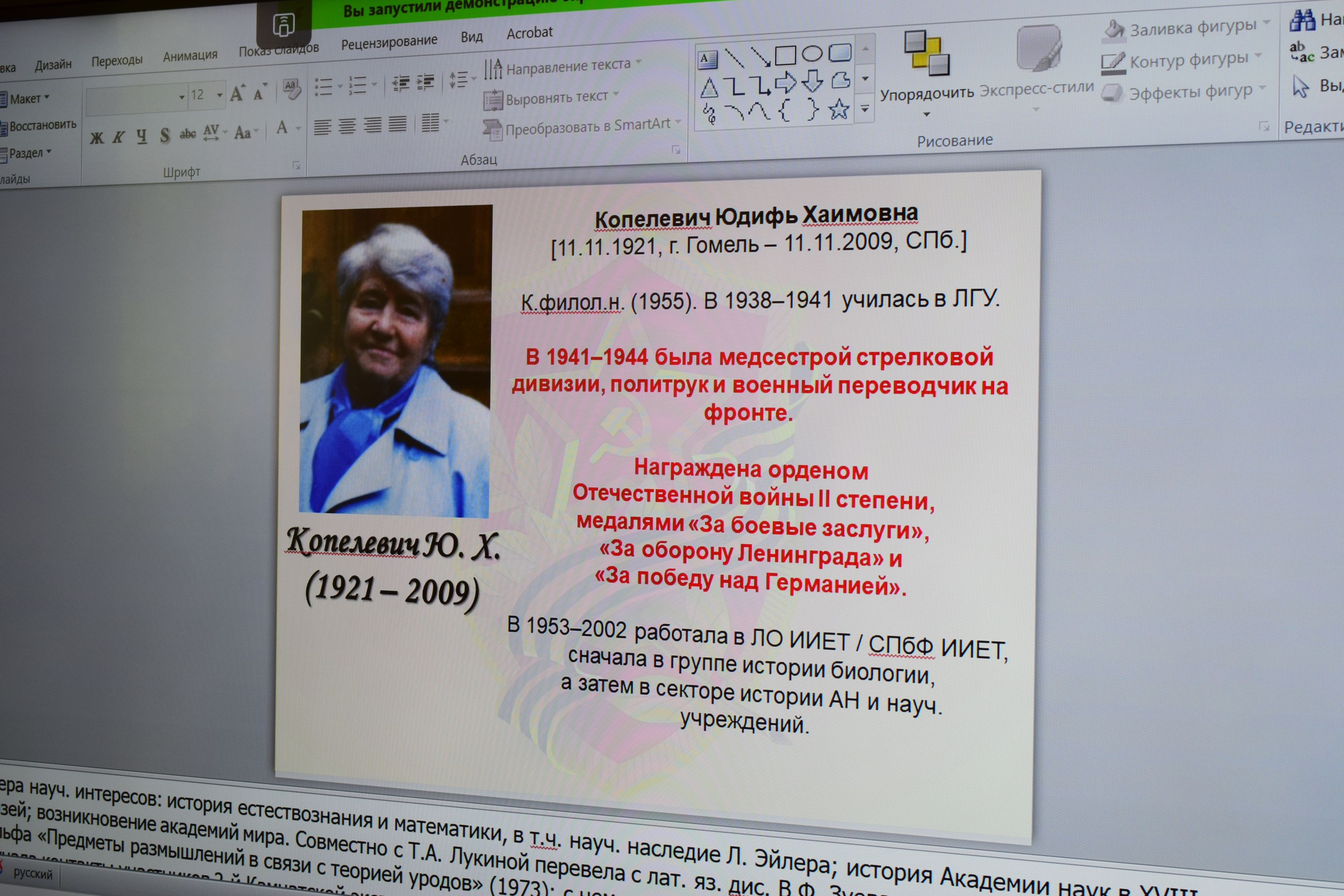Image resolution: width=1344 pixels, height=896 pixels.
Task: Toggle bold (Ж) formatting
Action: click(97, 137)
